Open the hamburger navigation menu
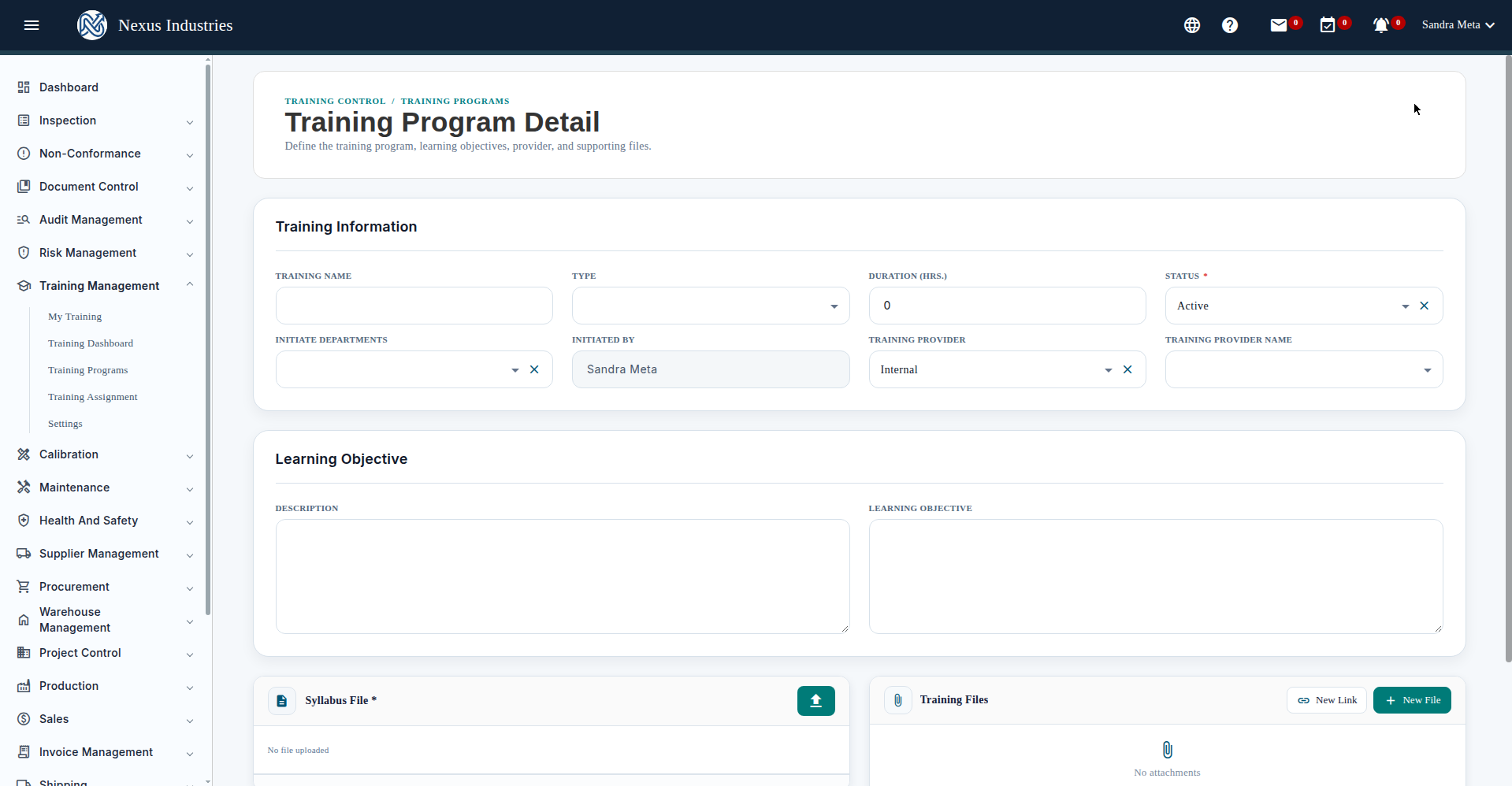Image resolution: width=1512 pixels, height=786 pixels. click(32, 25)
